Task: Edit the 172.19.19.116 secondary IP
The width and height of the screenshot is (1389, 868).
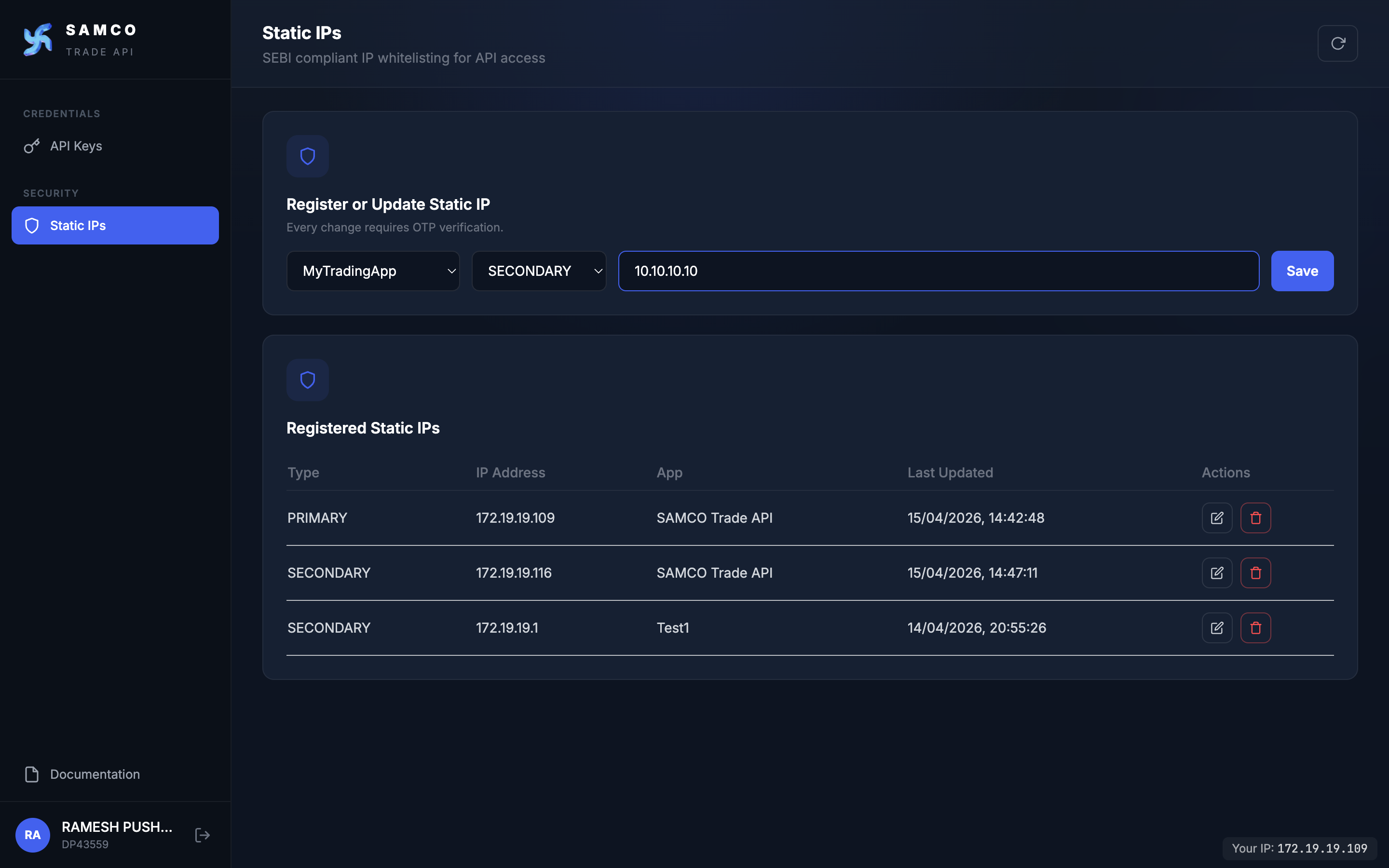Action: (x=1217, y=573)
